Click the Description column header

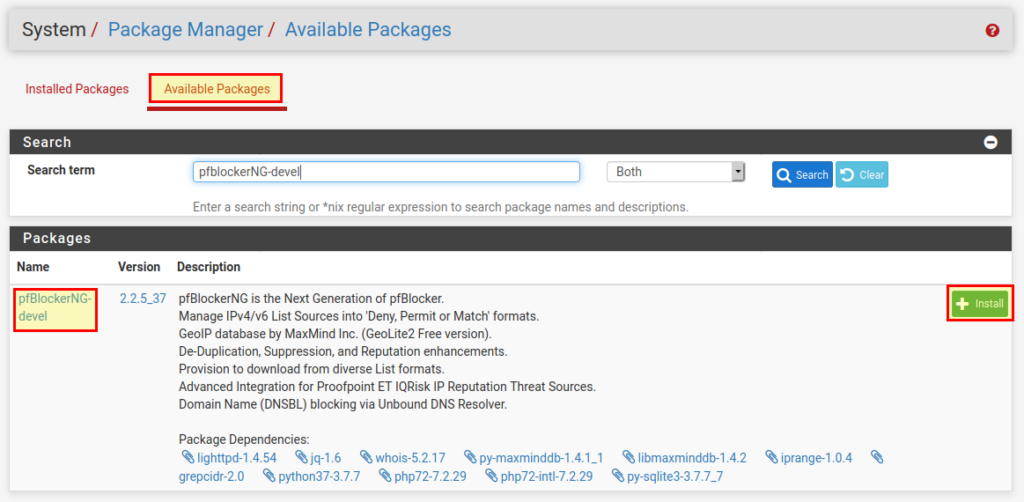point(208,267)
